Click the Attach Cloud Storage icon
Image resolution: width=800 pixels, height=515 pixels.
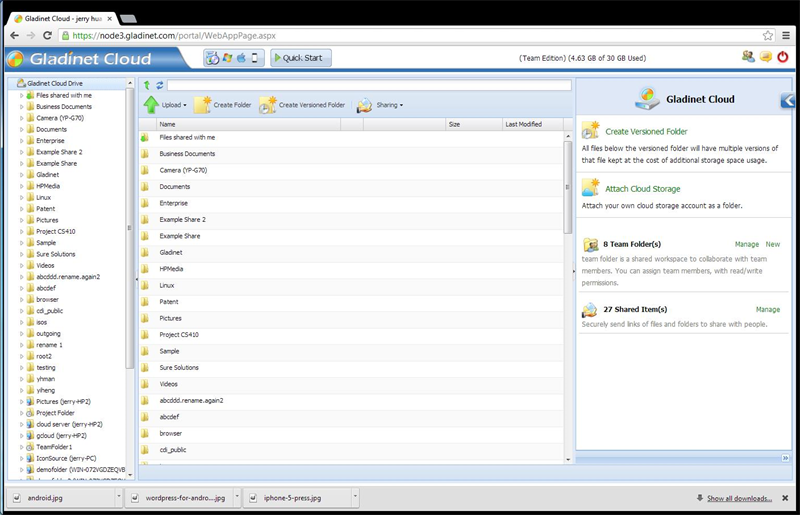[590, 188]
